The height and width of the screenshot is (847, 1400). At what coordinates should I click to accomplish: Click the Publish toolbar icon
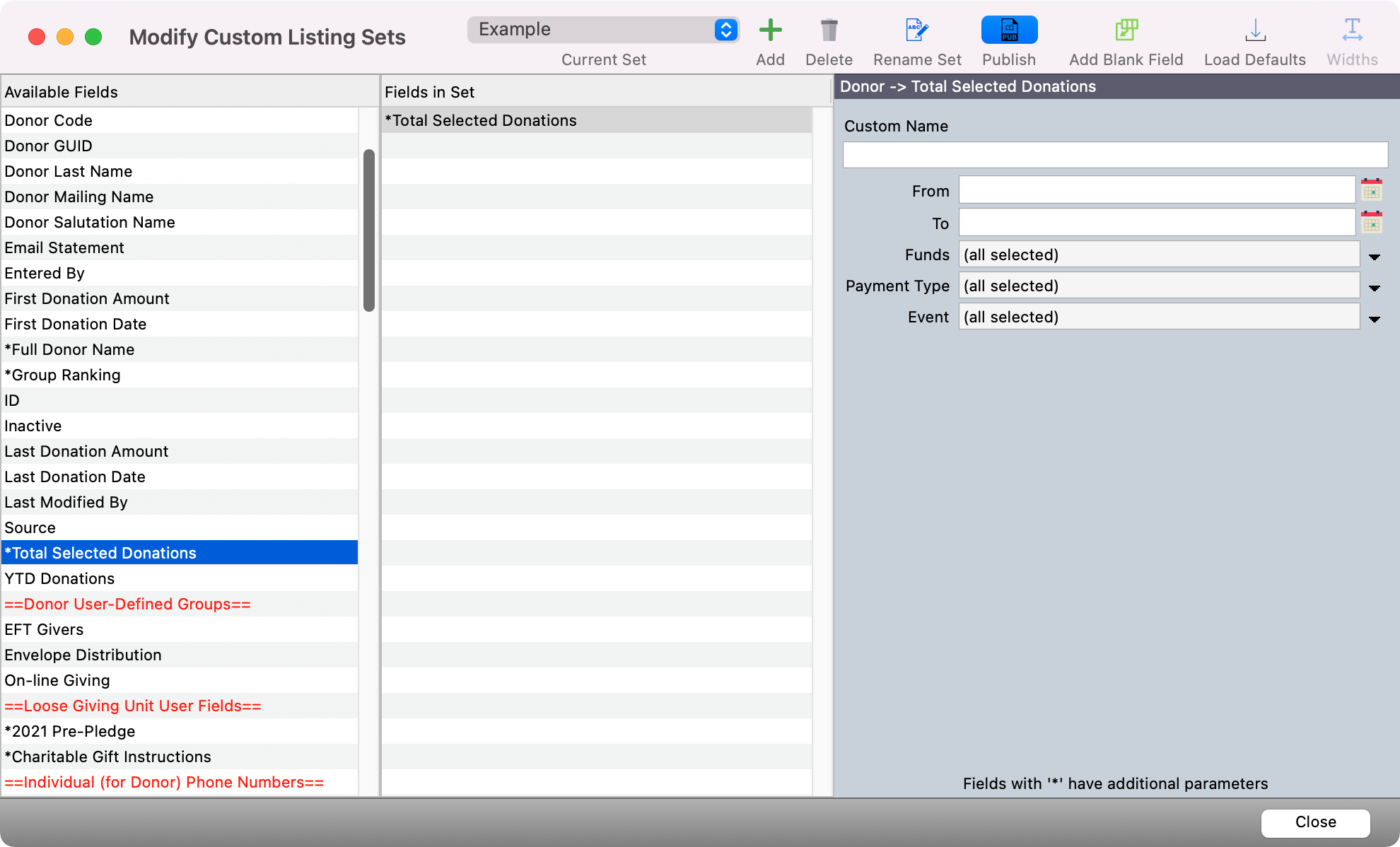(1009, 30)
